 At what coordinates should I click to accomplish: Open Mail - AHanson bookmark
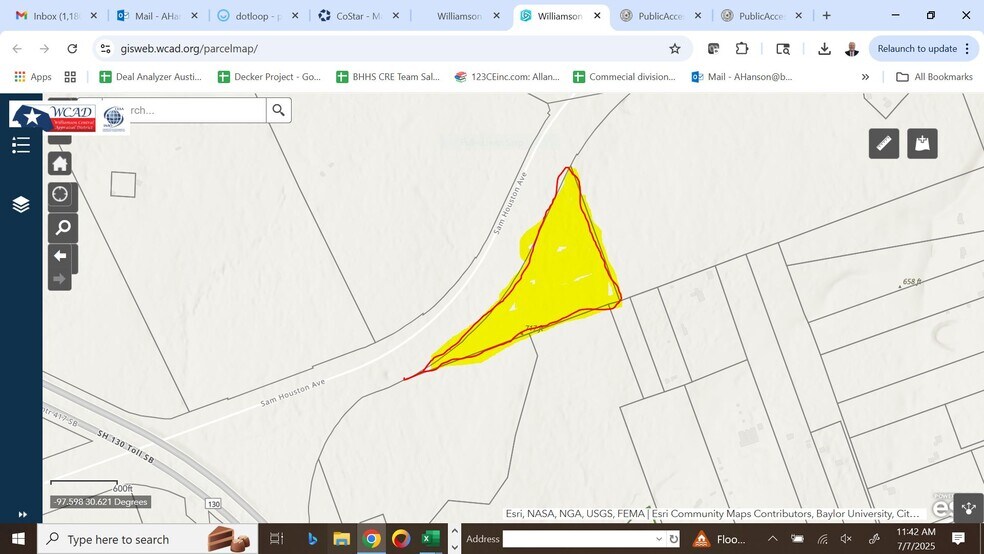pyautogui.click(x=742, y=77)
